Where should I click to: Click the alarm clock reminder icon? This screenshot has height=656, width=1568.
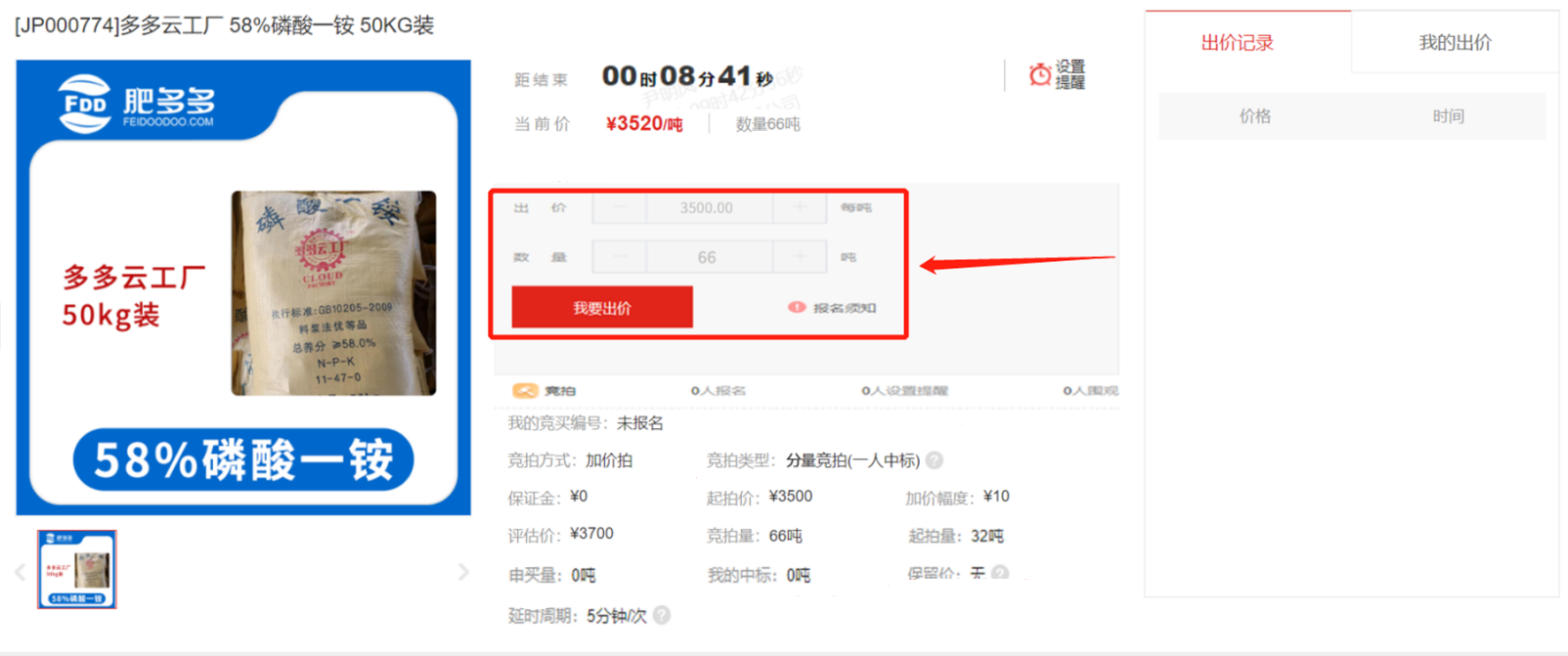tap(1040, 74)
